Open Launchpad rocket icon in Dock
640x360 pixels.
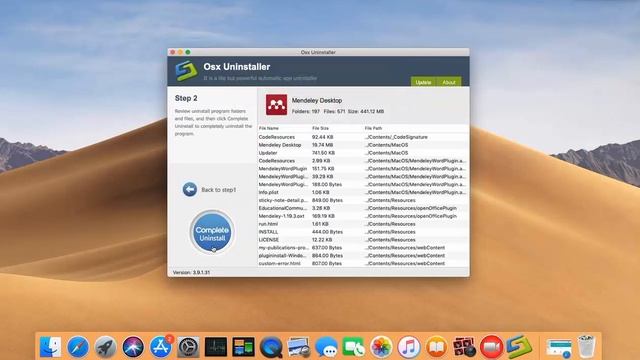[105, 347]
